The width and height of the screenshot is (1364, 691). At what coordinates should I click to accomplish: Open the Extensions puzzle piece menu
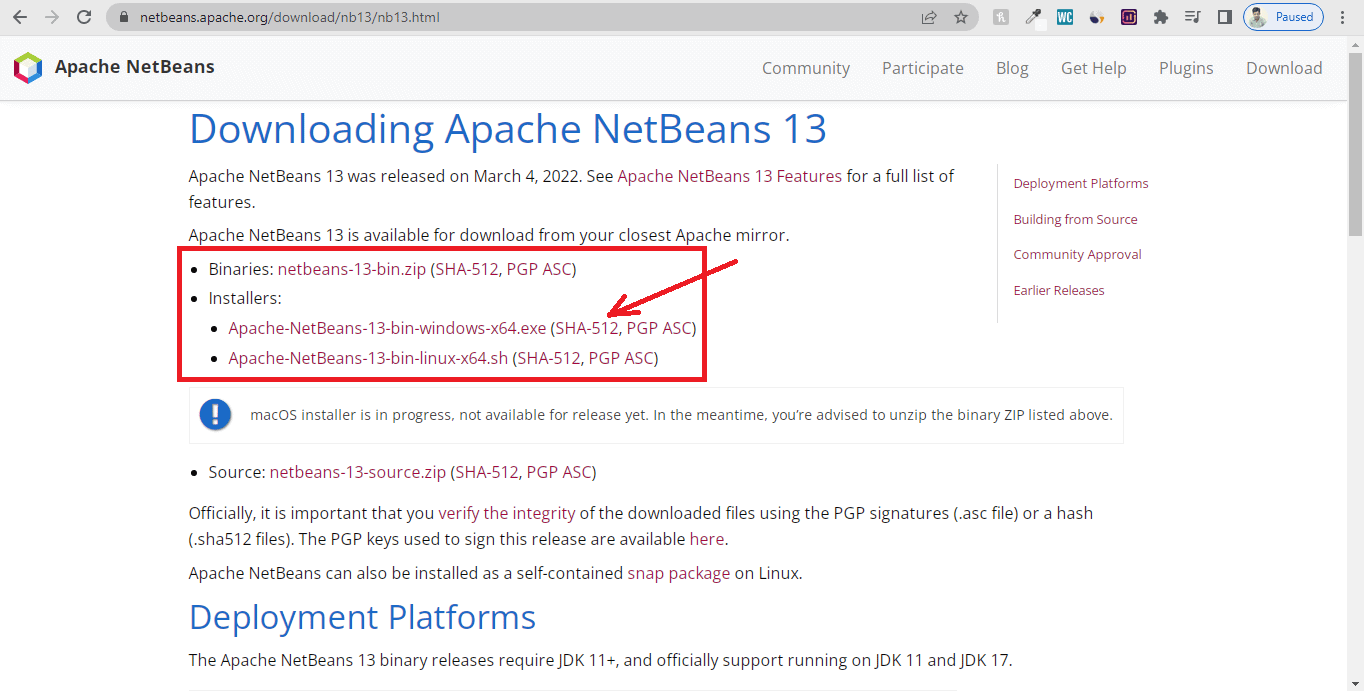pos(1161,17)
